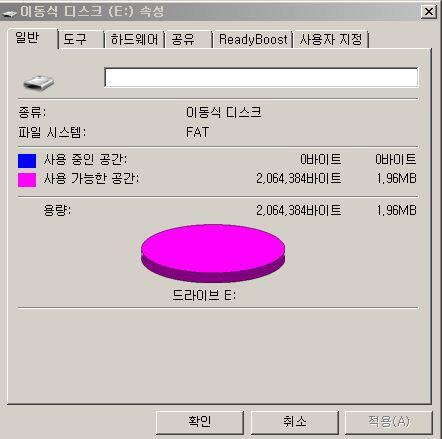Screen dimensions: 442x439
Task: Click the 이동식 디스크 type value
Action: [224, 112]
